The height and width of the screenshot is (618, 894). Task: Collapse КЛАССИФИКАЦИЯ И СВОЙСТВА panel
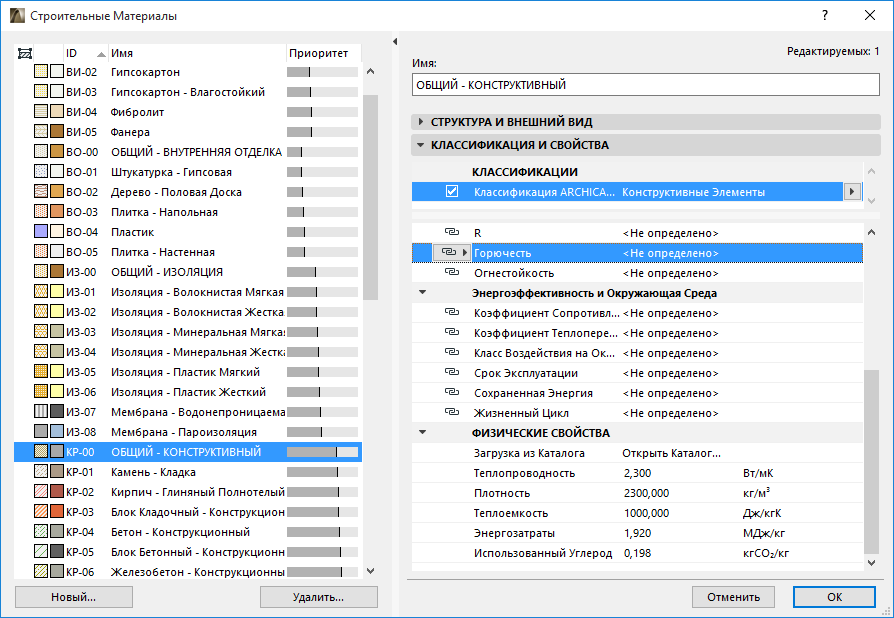421,145
